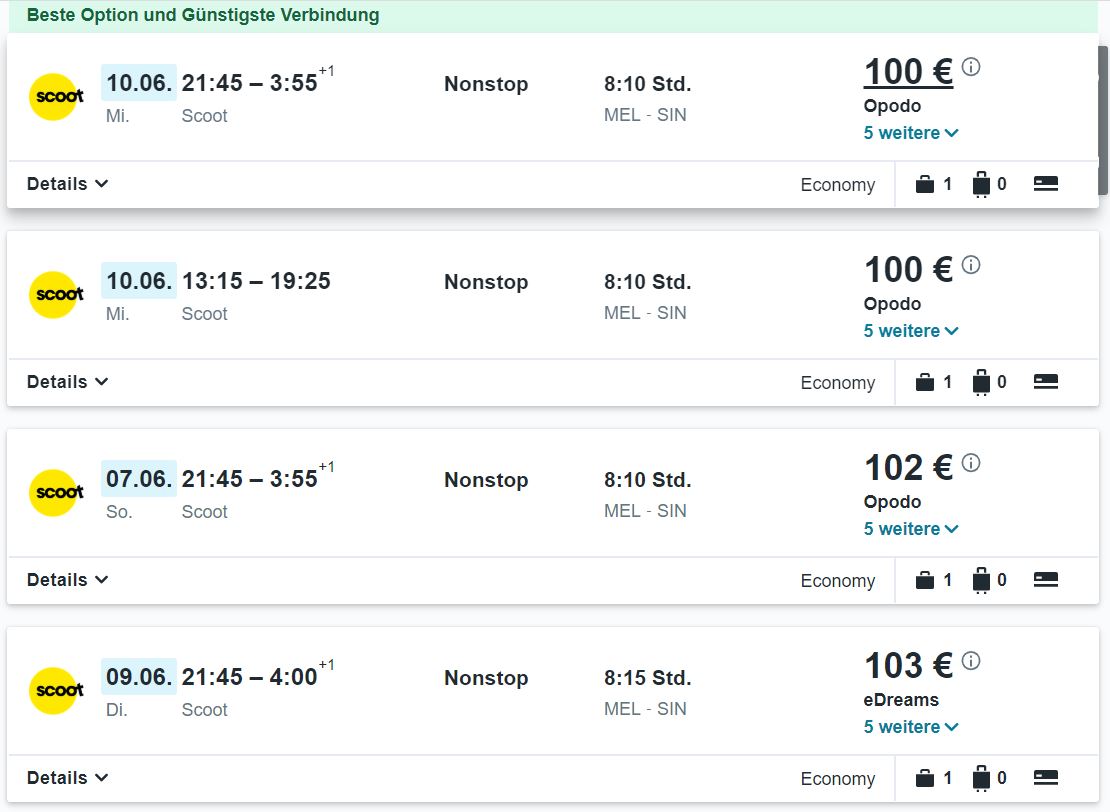
Task: Click seat/fare card icon in 07.06. flight row
Action: (1046, 580)
